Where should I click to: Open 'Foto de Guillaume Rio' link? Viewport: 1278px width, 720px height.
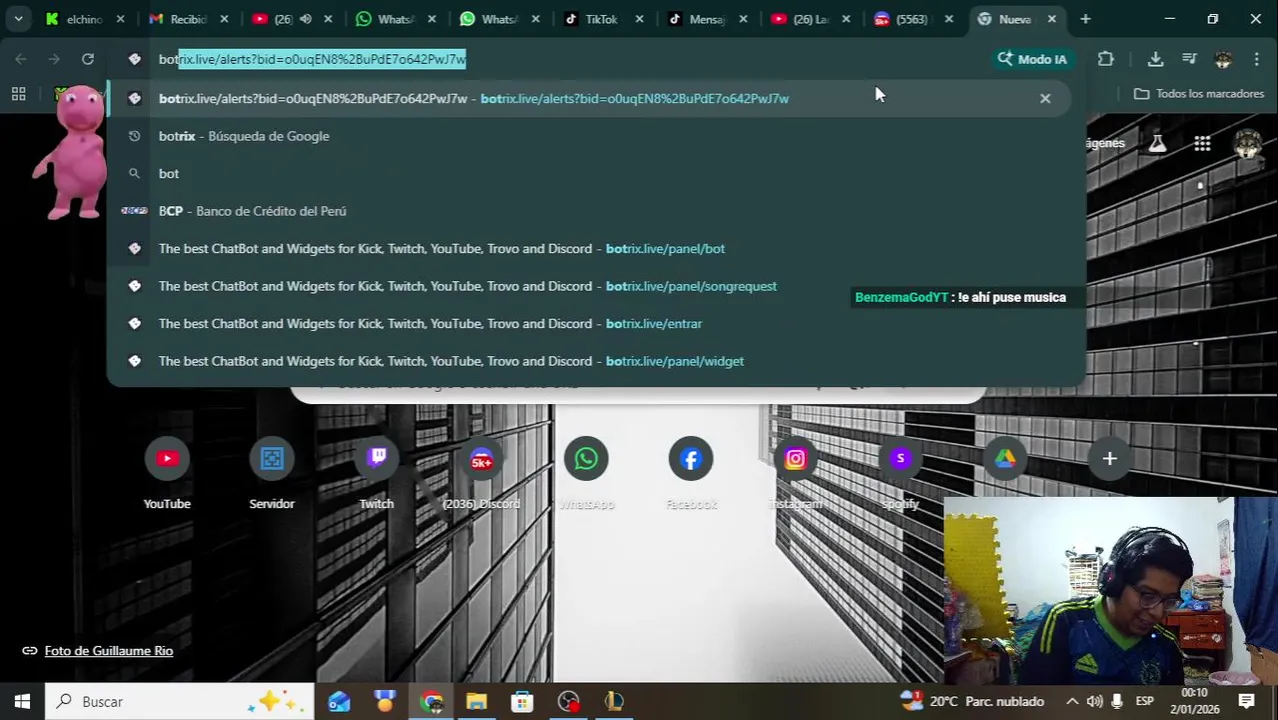(x=109, y=651)
